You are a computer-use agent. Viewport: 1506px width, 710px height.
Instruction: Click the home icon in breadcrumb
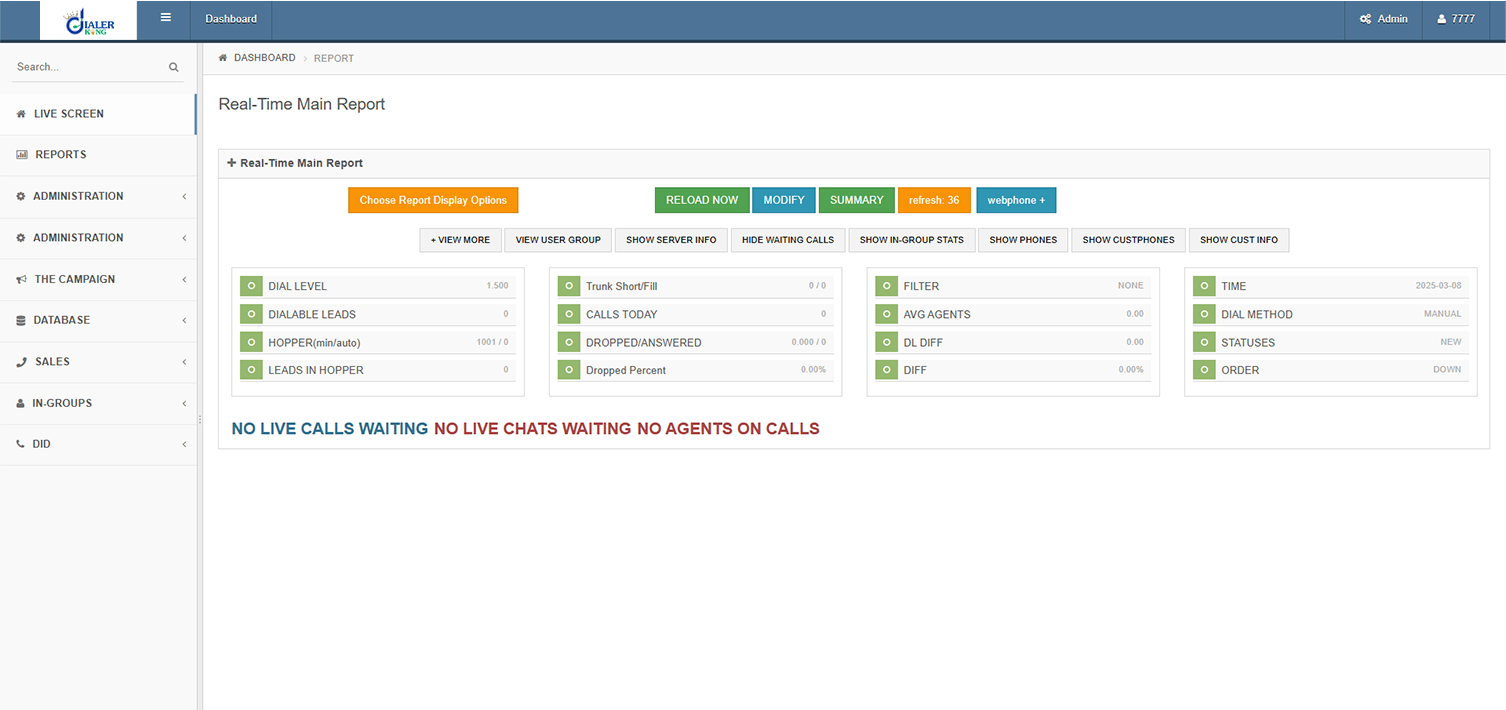tap(223, 58)
